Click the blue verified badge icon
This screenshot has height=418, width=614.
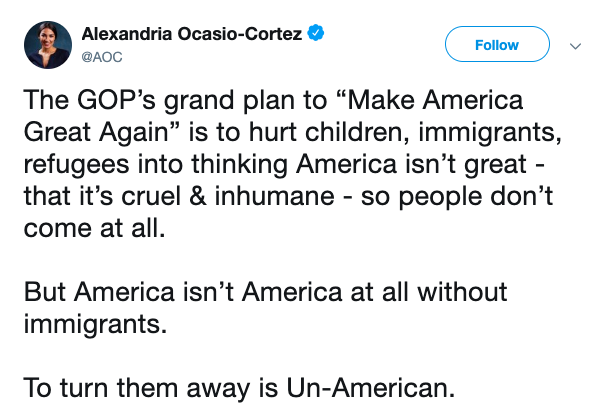317,36
